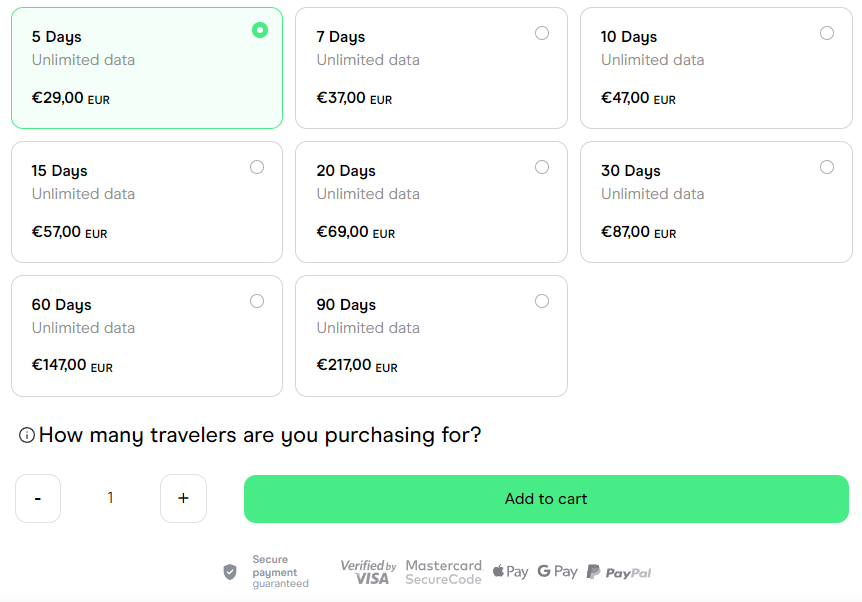The width and height of the screenshot is (862, 602).
Task: Click the Add to cart button
Action: pos(546,499)
